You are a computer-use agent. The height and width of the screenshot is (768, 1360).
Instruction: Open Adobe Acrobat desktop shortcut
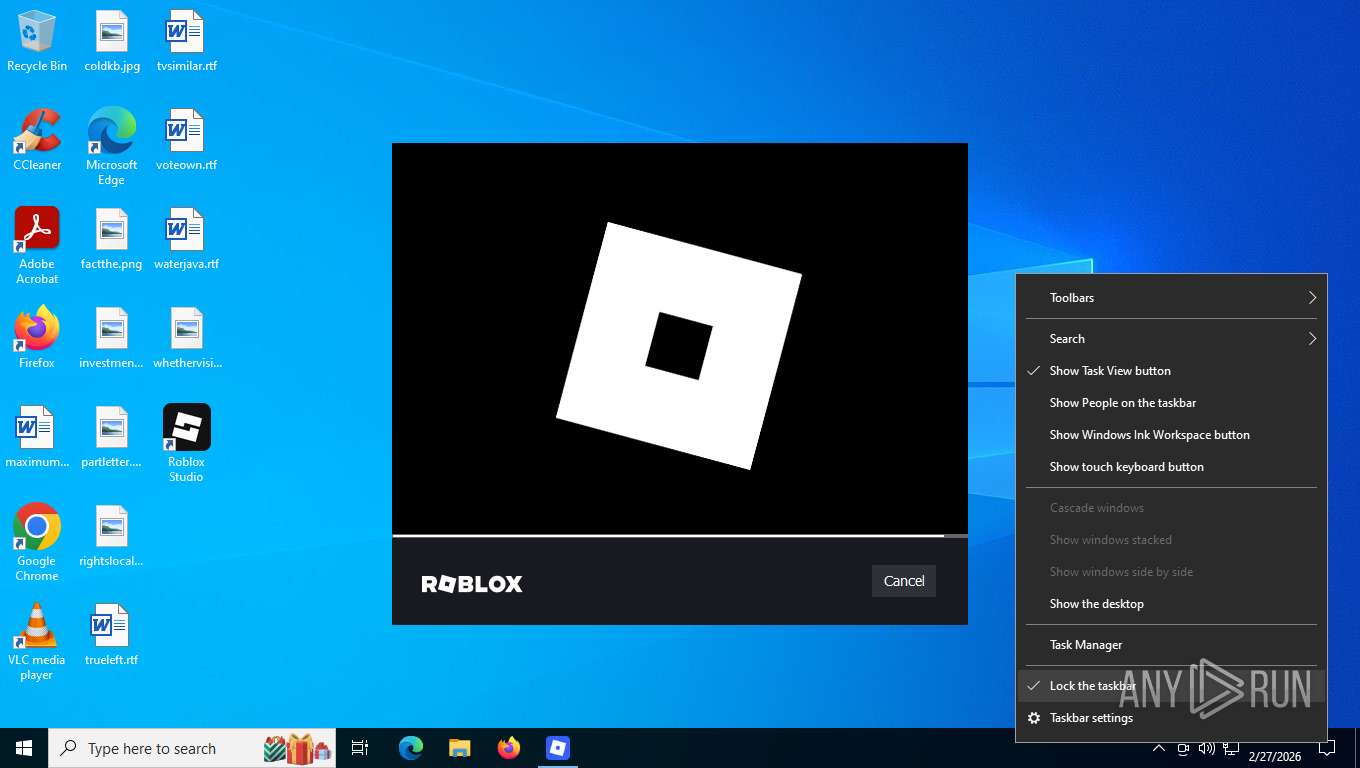pos(37,246)
